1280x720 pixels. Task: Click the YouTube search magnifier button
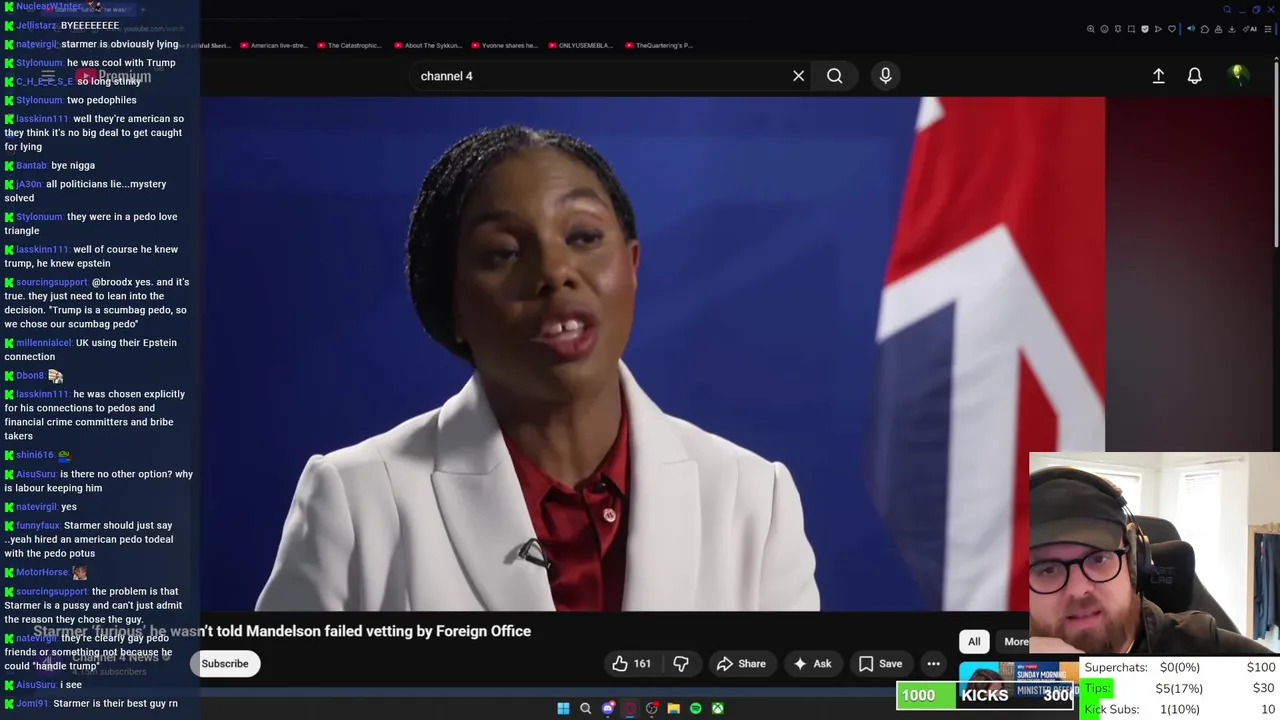click(834, 76)
